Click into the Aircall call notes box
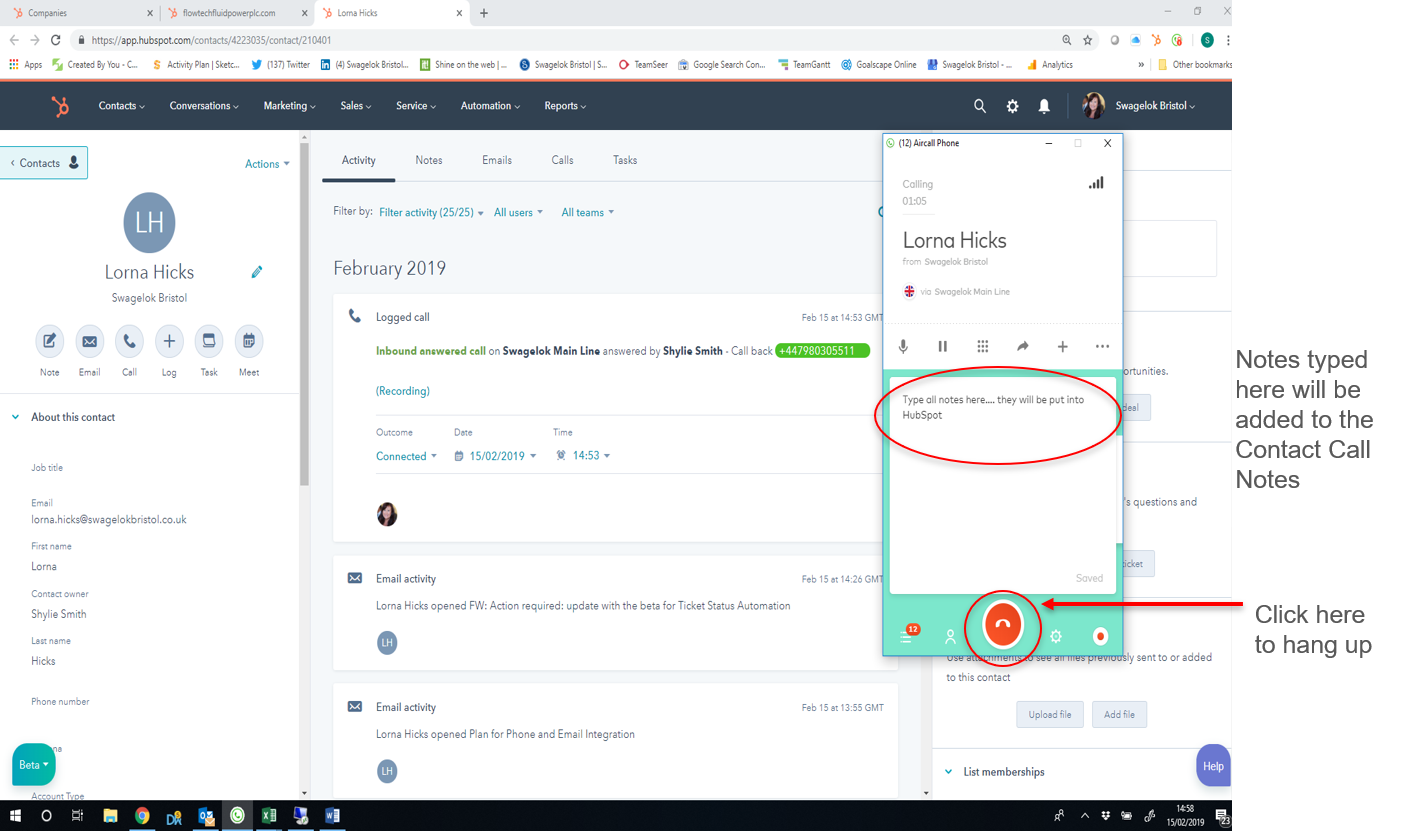 click(x=1002, y=484)
